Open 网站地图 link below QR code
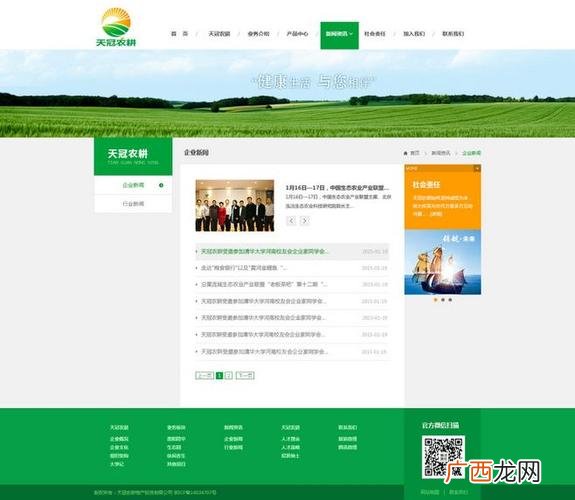This screenshot has width=575, height=500. 429,492
